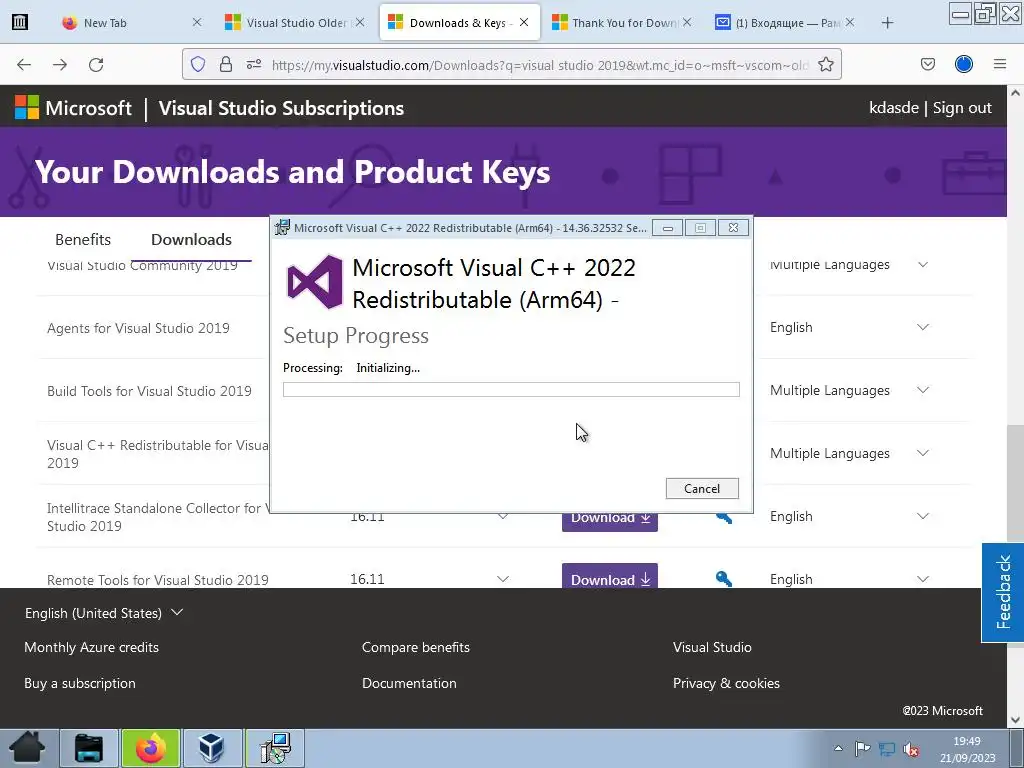Open the Firefox account avatar
Viewport: 1024px width, 768px height.
click(x=964, y=64)
